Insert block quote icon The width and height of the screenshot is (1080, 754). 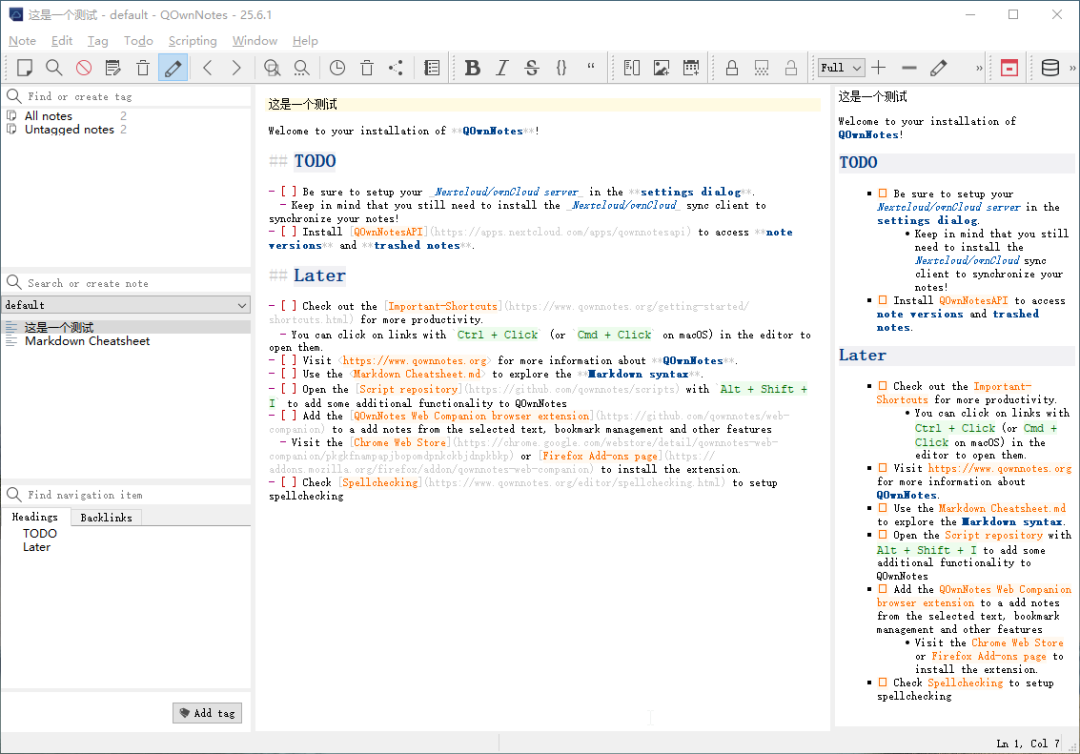click(591, 67)
